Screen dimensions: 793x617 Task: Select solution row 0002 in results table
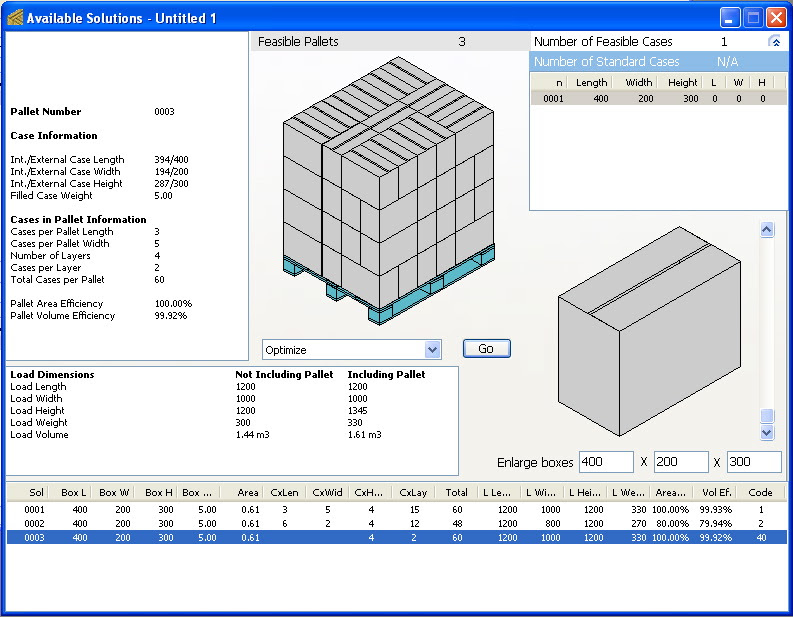pyautogui.click(x=396, y=523)
